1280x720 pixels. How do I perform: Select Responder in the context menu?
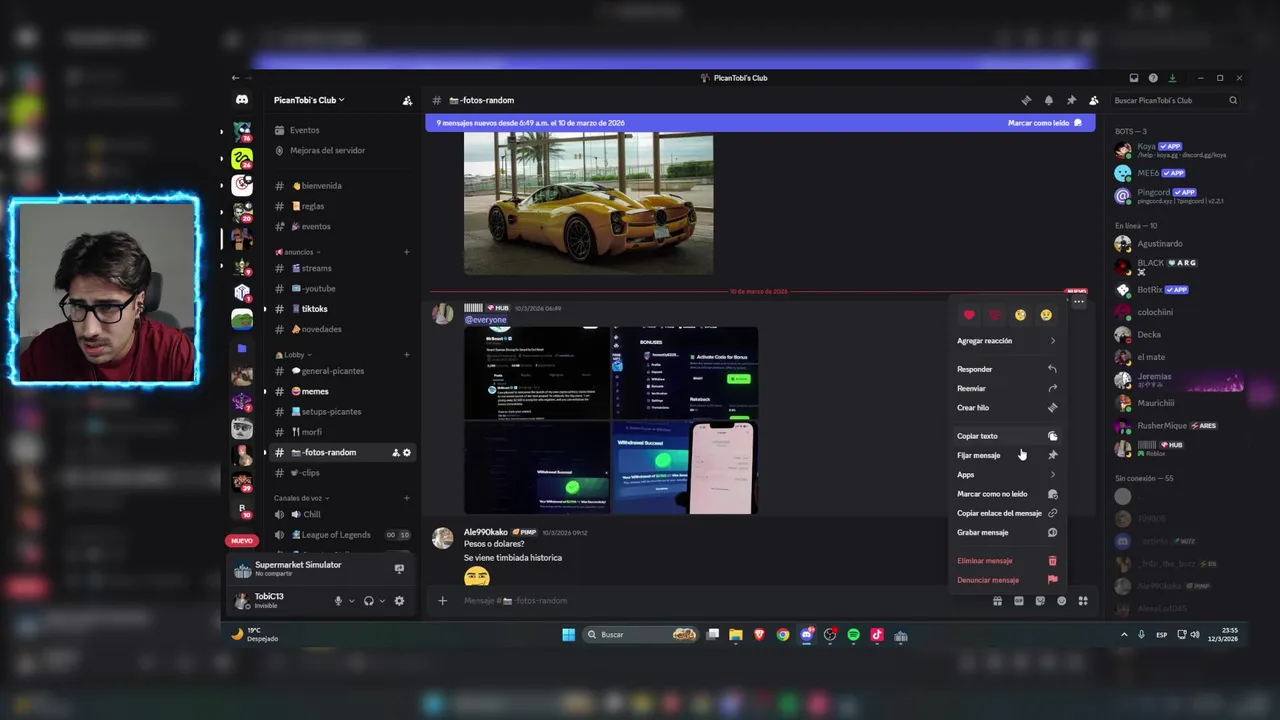point(1007,369)
